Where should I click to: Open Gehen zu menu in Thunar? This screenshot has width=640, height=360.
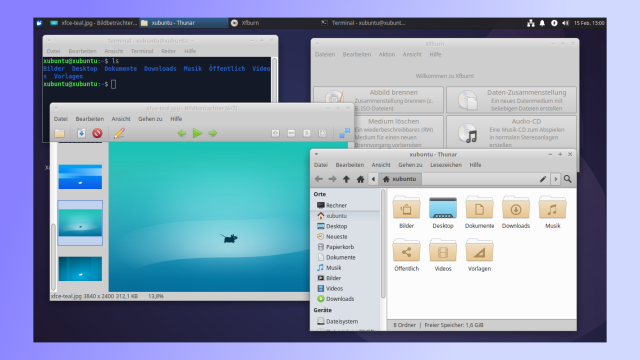pos(410,165)
